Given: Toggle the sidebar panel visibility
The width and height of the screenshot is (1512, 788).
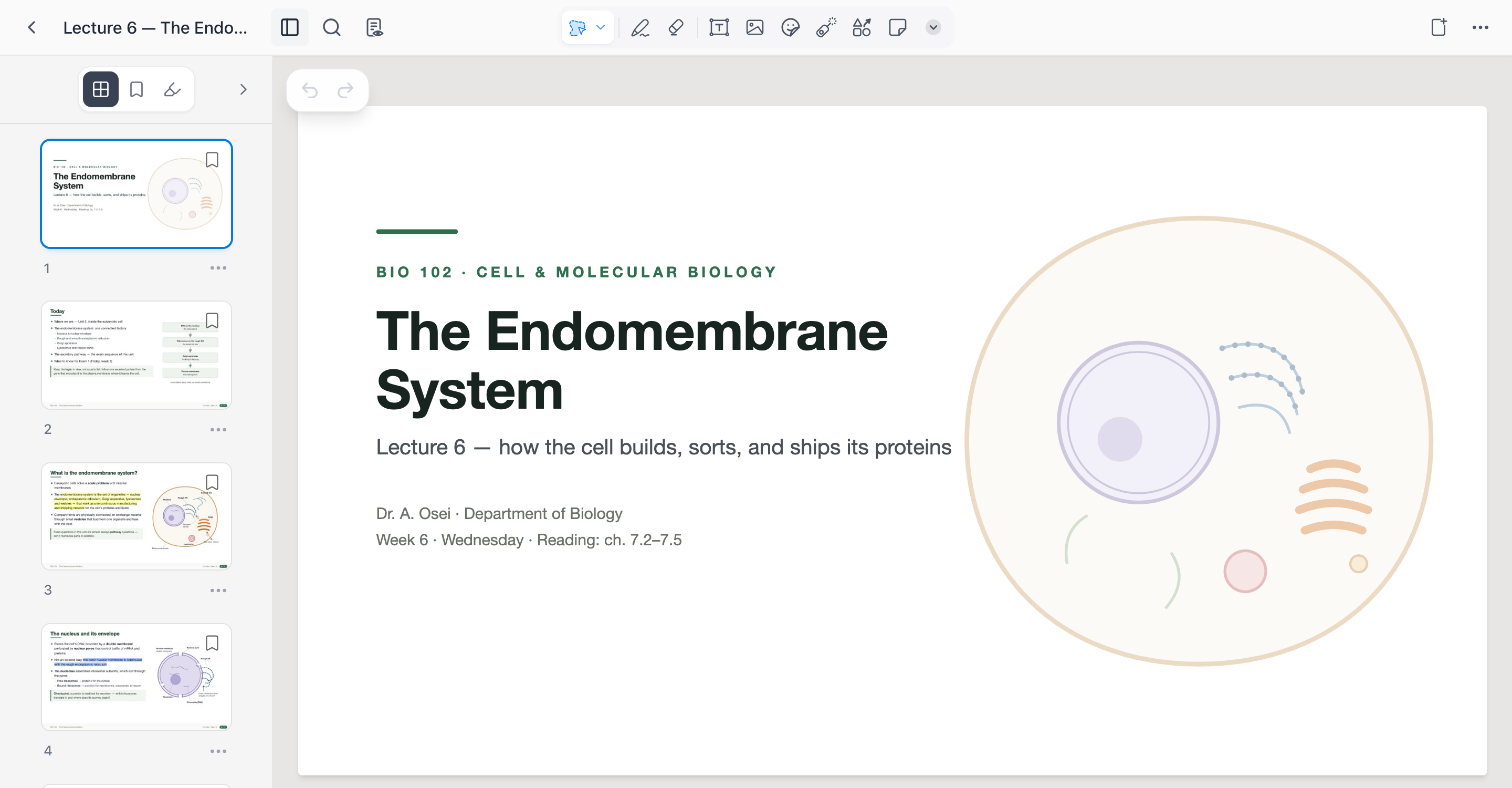Looking at the screenshot, I should 289,28.
